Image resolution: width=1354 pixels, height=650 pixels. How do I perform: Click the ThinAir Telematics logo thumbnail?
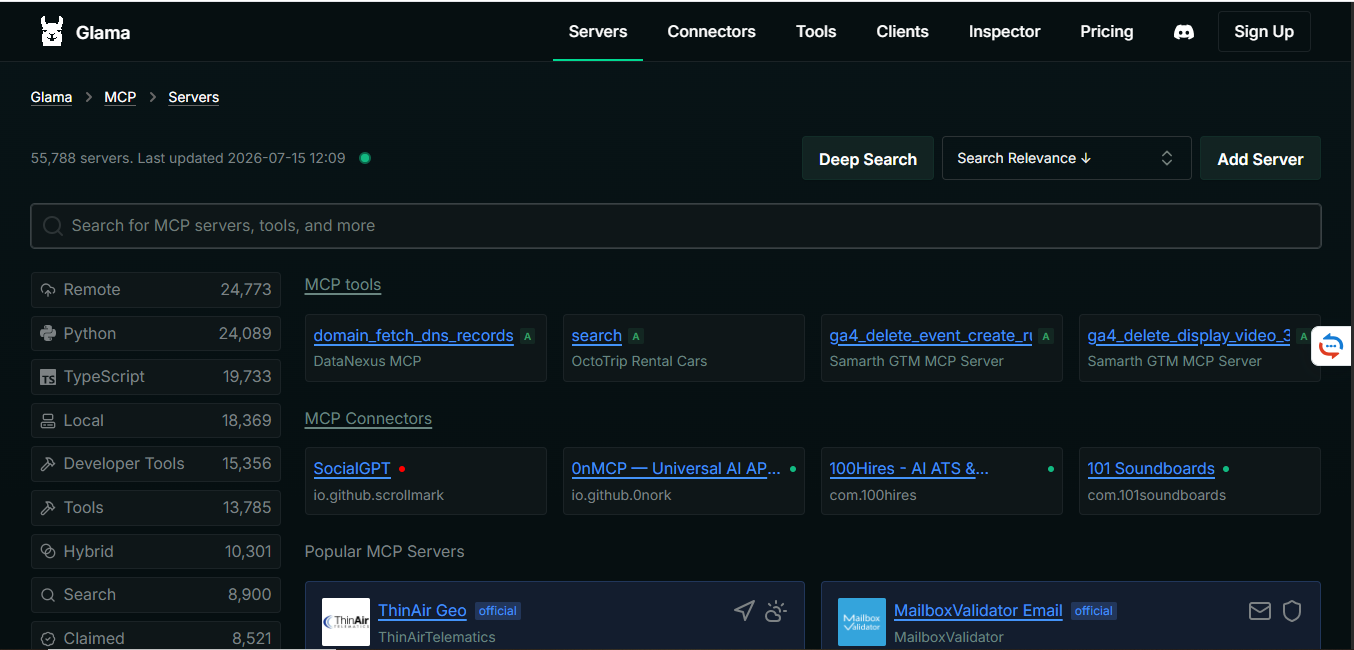click(346, 622)
